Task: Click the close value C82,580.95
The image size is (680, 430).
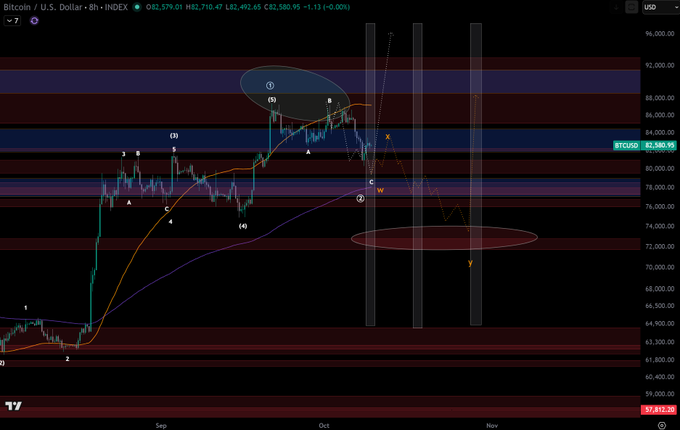Action: point(281,7)
